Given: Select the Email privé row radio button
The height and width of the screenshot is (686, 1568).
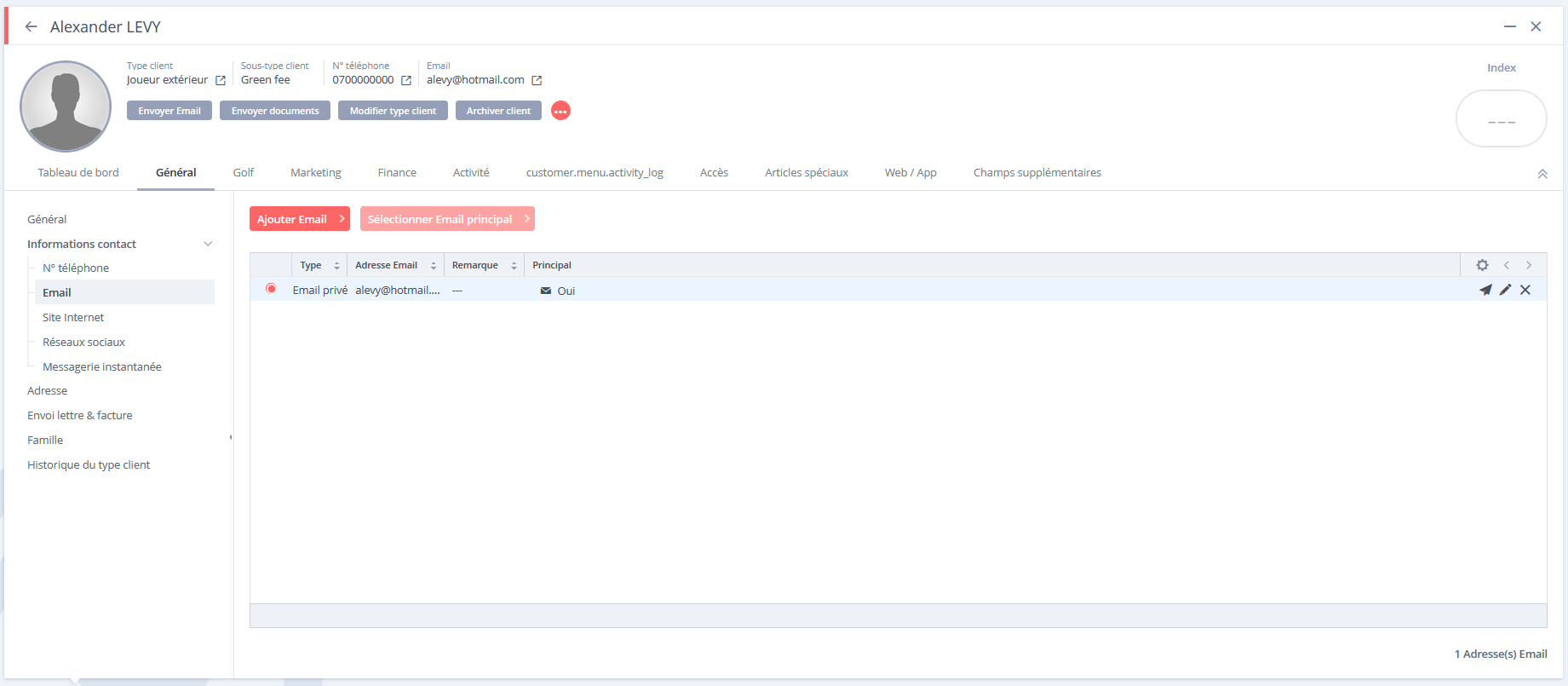Looking at the screenshot, I should (x=271, y=289).
